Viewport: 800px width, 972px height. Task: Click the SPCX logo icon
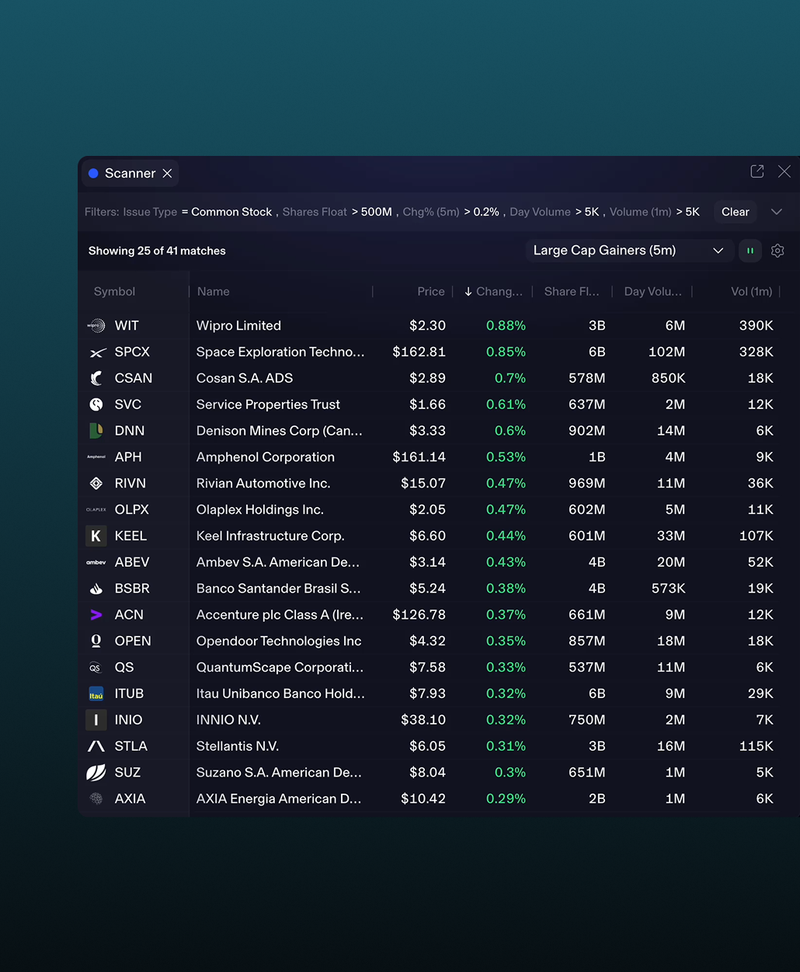click(x=96, y=352)
